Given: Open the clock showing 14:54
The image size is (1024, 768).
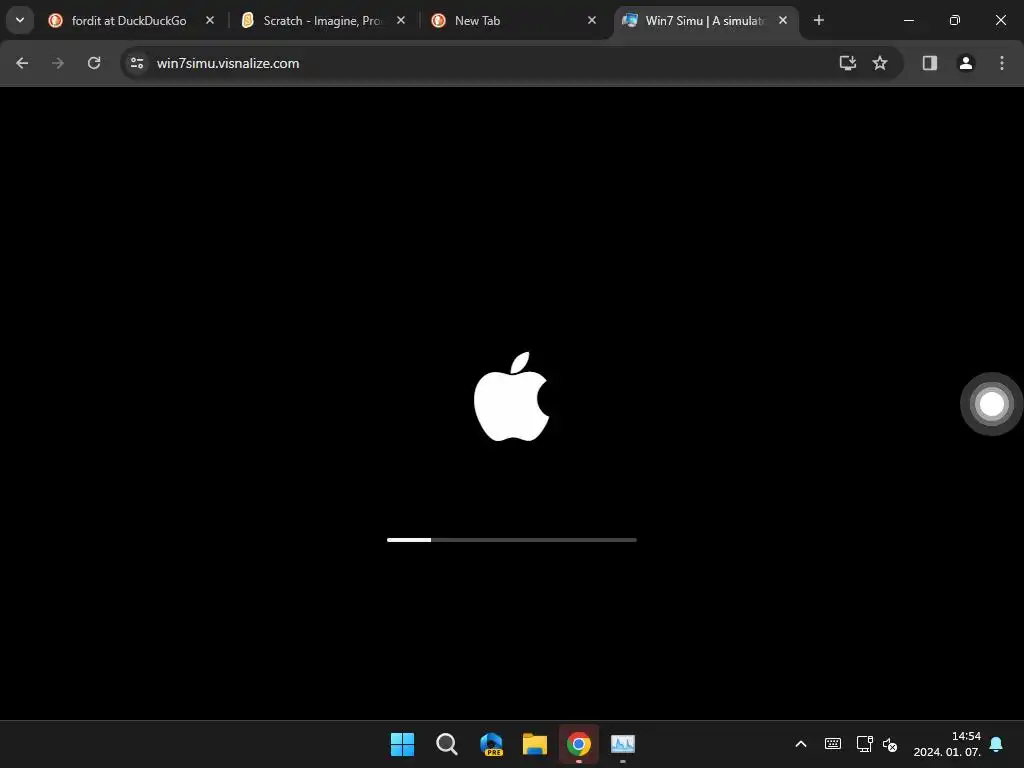Looking at the screenshot, I should pos(948,744).
